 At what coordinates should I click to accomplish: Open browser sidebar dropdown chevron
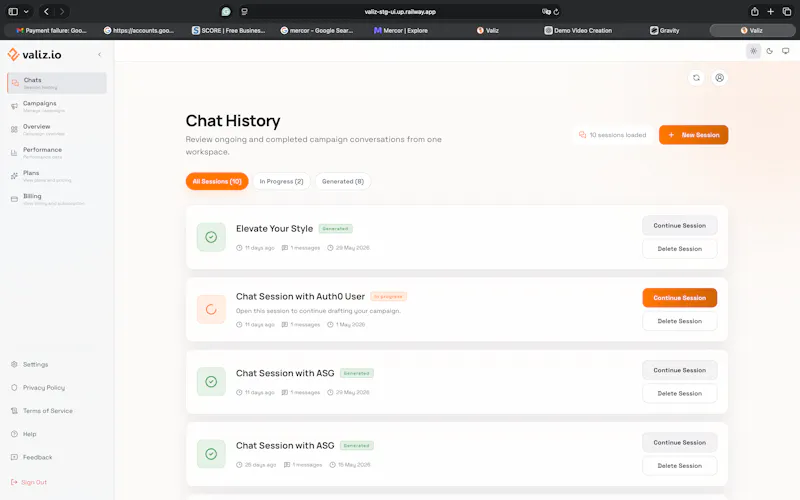[26, 11]
